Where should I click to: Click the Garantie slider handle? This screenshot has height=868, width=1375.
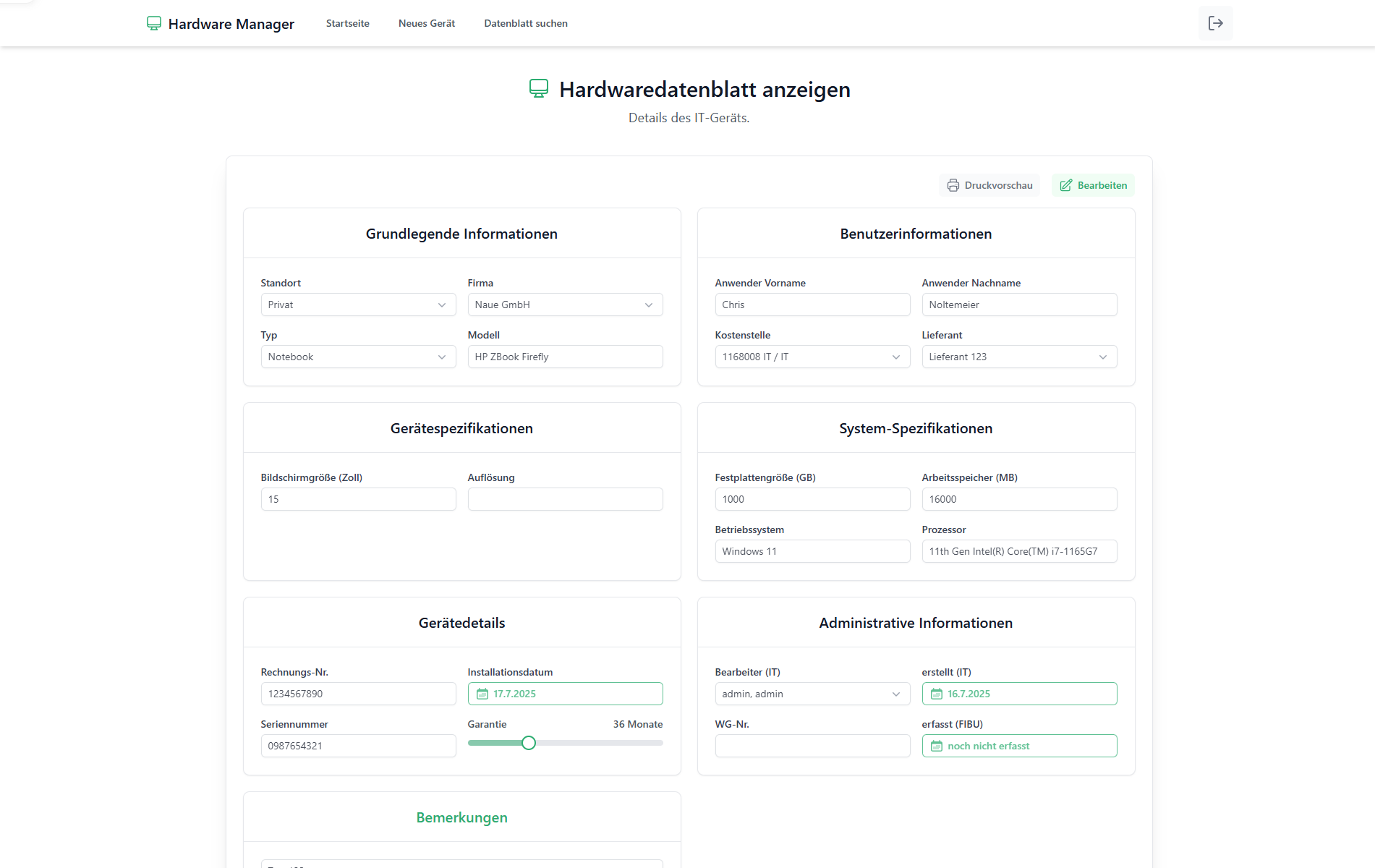pos(529,743)
